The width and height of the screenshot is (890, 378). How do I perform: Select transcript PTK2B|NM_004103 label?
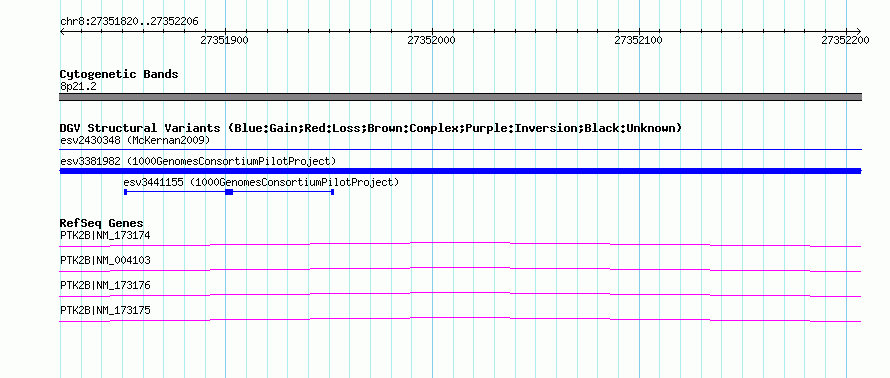coord(105,261)
